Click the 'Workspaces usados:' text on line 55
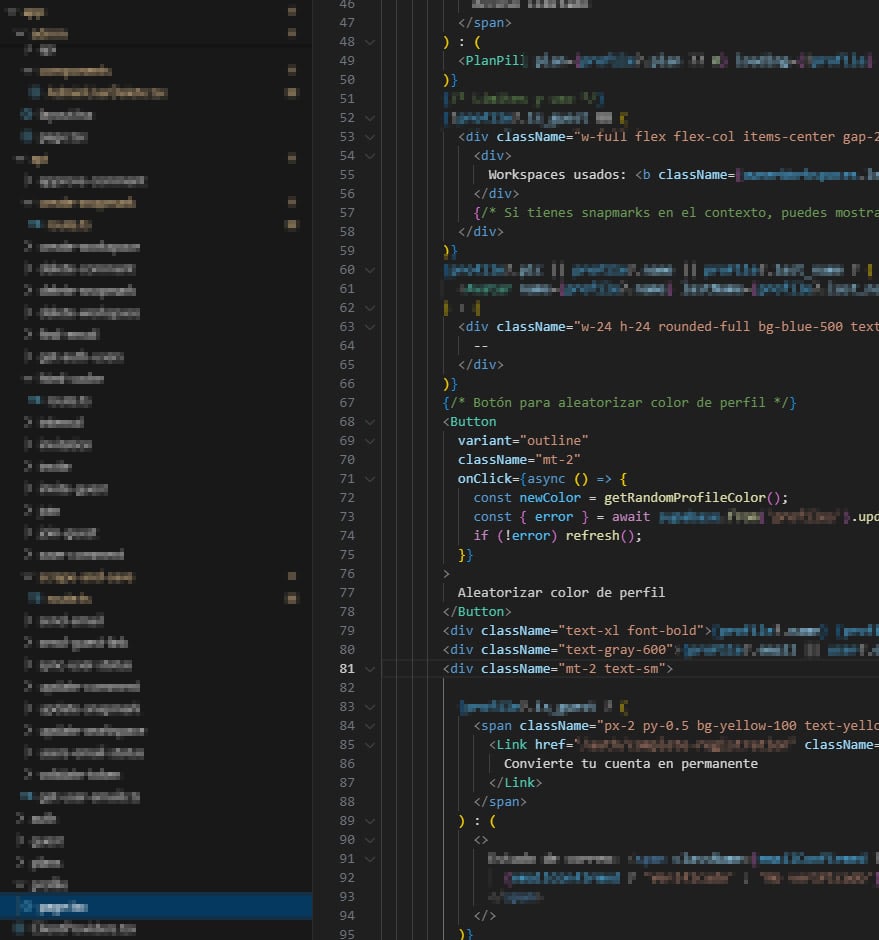The image size is (879, 940). 556,175
